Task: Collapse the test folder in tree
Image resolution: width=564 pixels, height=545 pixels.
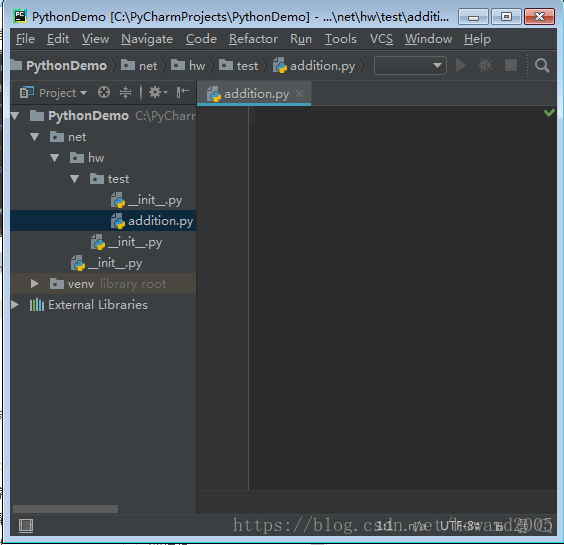Action: click(74, 179)
